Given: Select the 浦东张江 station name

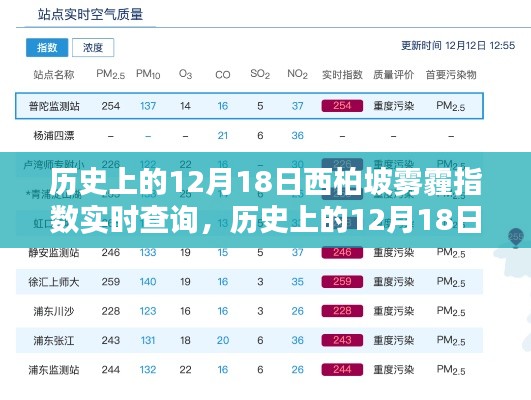Looking at the screenshot, I should click(x=54, y=340).
